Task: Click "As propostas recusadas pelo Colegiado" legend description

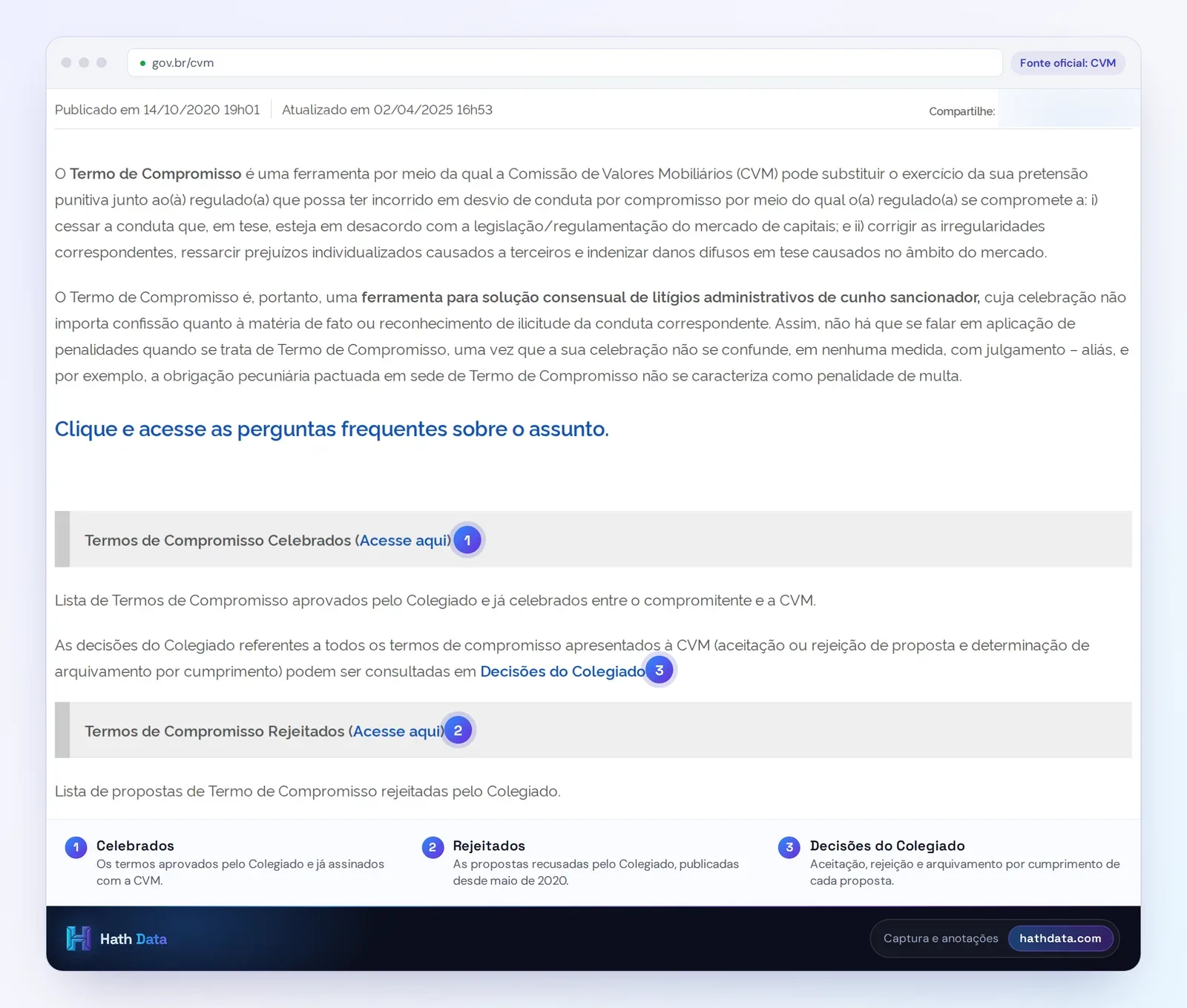Action: point(596,872)
